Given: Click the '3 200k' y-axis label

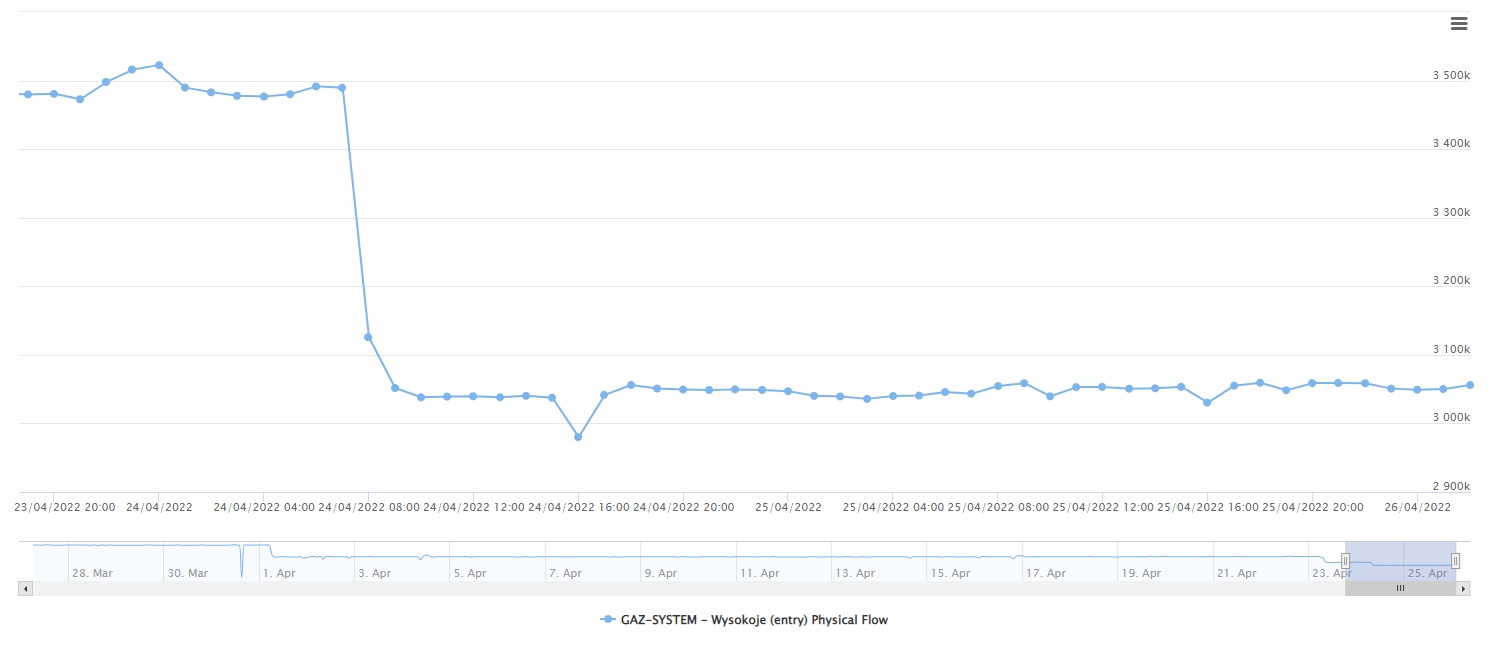Looking at the screenshot, I should coord(1451,281).
